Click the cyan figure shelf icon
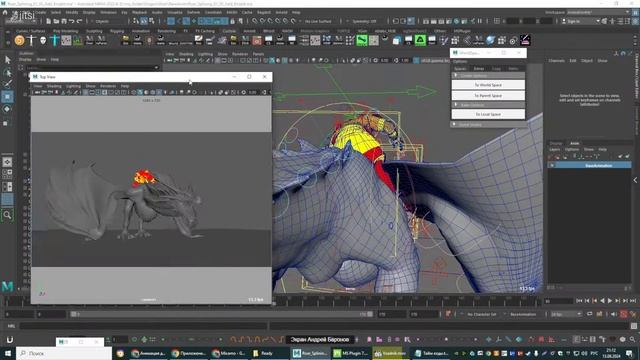Image resolution: width=640 pixels, height=360 pixels. click(x=54, y=40)
